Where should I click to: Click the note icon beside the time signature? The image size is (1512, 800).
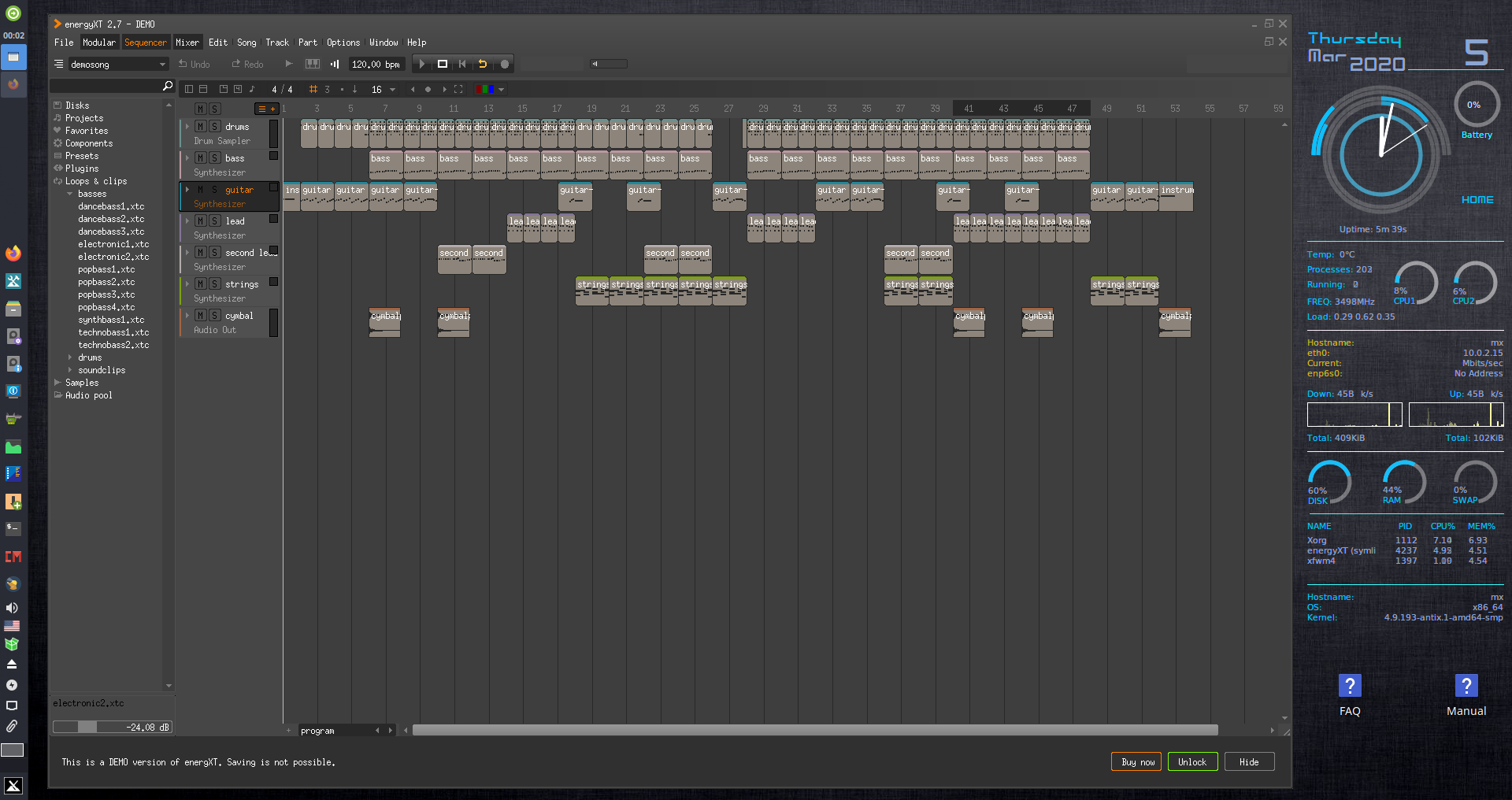[252, 89]
